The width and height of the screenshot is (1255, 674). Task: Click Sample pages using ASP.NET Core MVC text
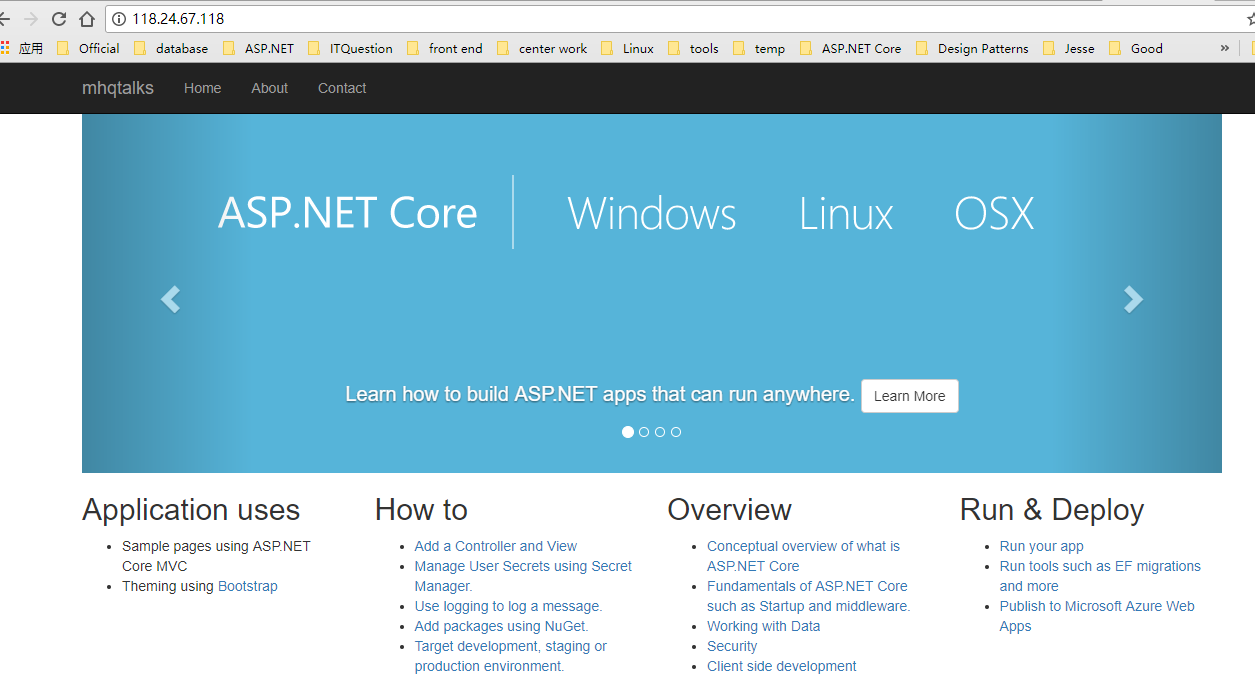pyautogui.click(x=216, y=556)
